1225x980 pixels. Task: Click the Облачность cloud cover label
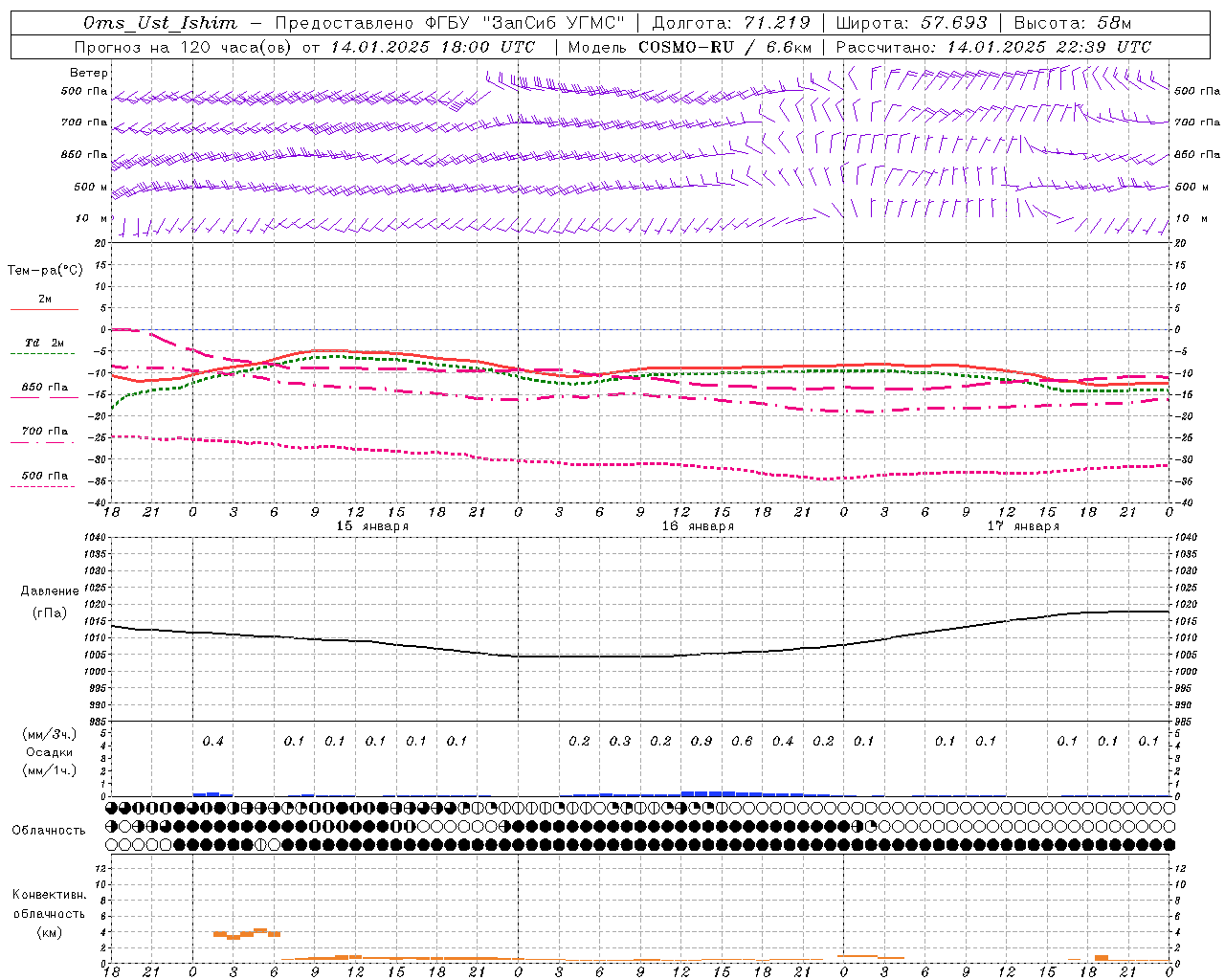(x=49, y=831)
